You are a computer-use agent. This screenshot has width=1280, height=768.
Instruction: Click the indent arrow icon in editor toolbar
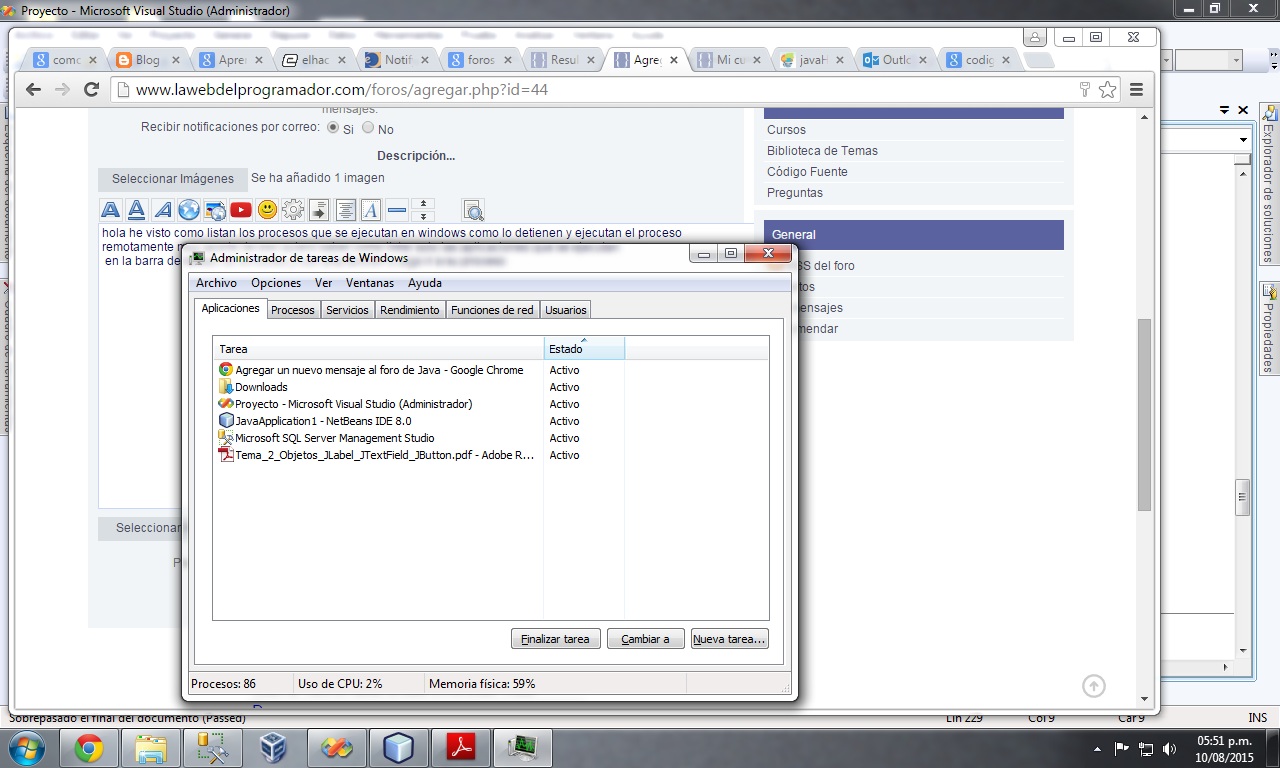coord(319,210)
